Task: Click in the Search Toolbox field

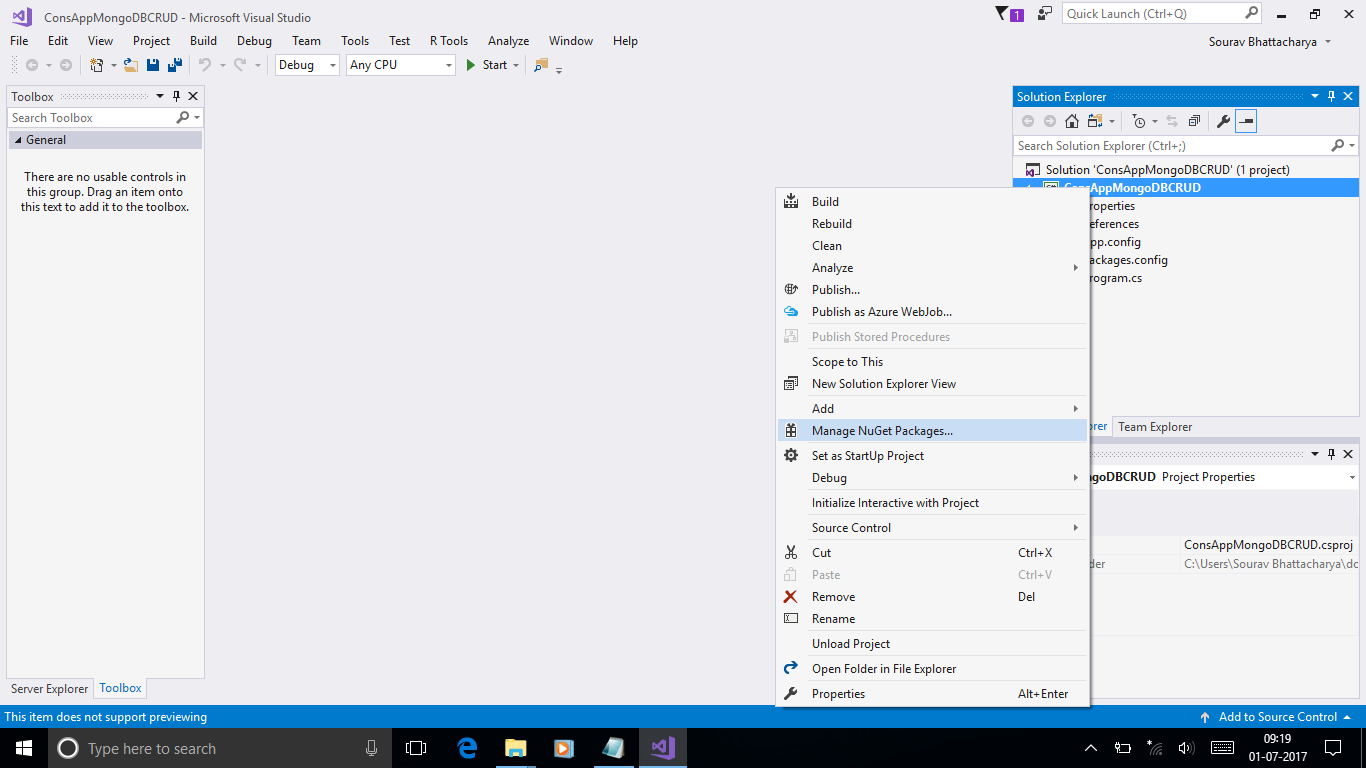Action: pyautogui.click(x=91, y=117)
